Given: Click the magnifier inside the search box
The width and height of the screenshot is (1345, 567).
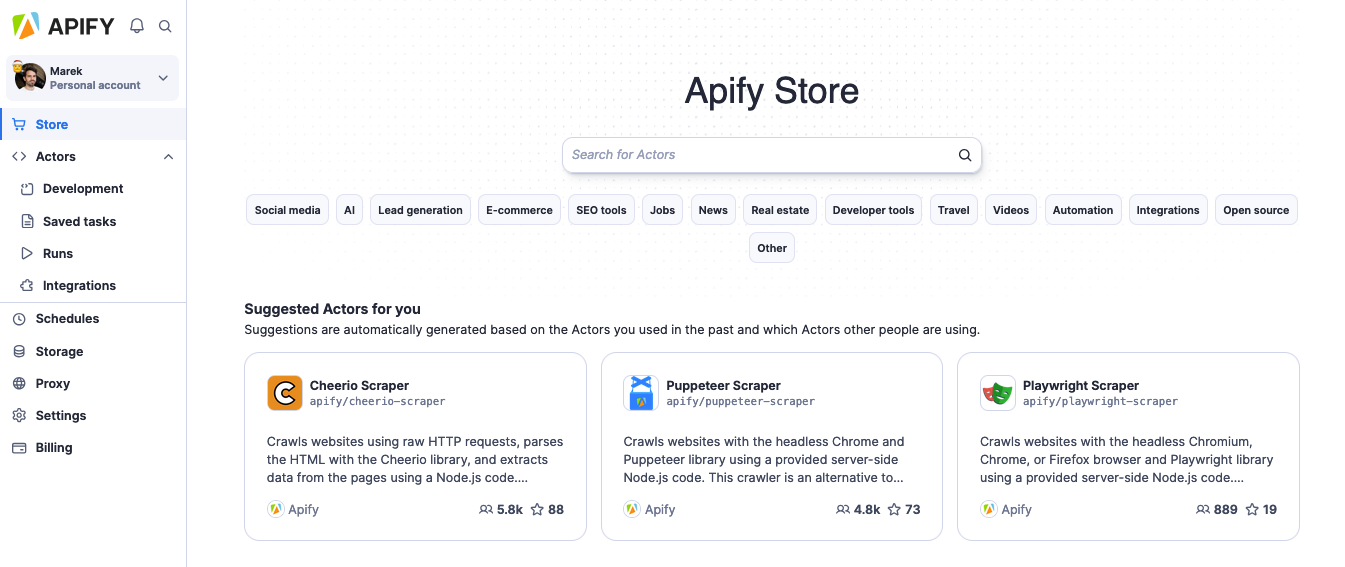Looking at the screenshot, I should point(964,155).
